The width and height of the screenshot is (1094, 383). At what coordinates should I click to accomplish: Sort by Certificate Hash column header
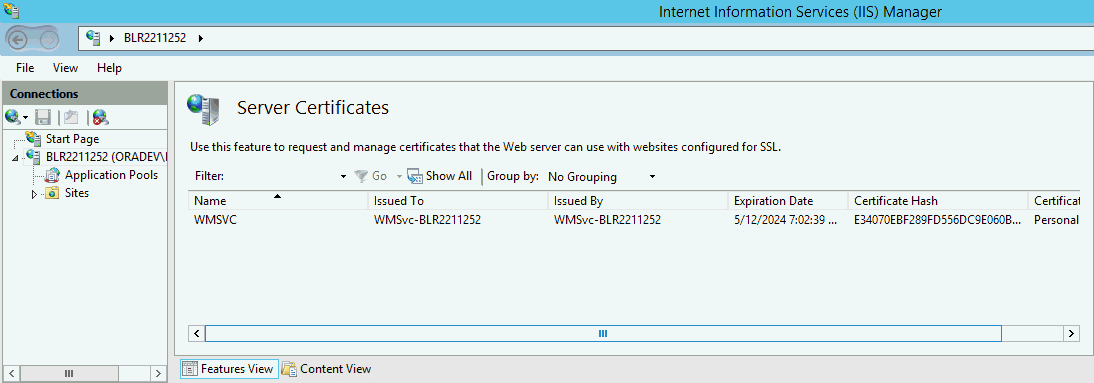click(938, 201)
